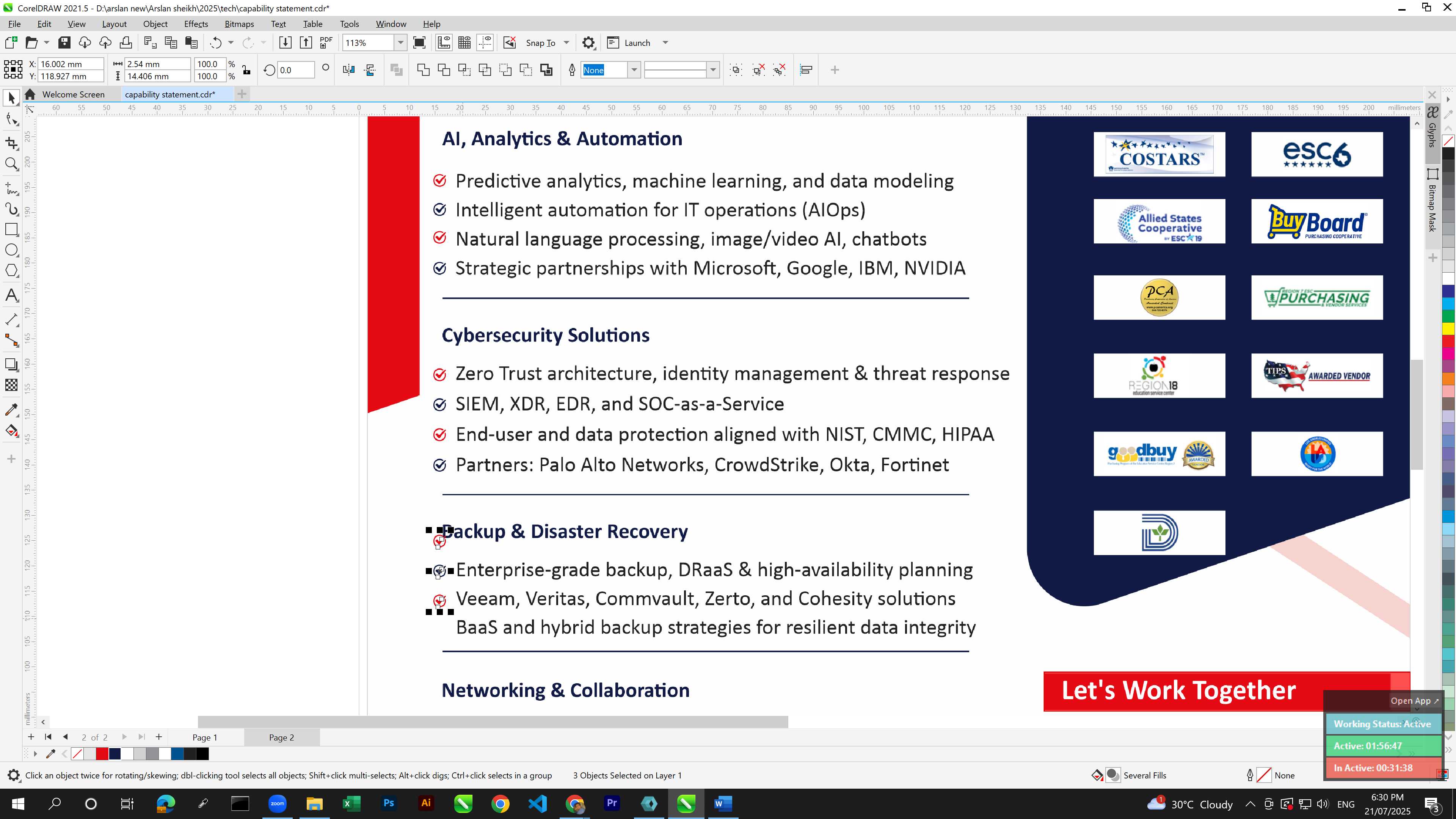Expand the document palette flyout arrow
This screenshot has width=1456, height=819.
[35, 753]
